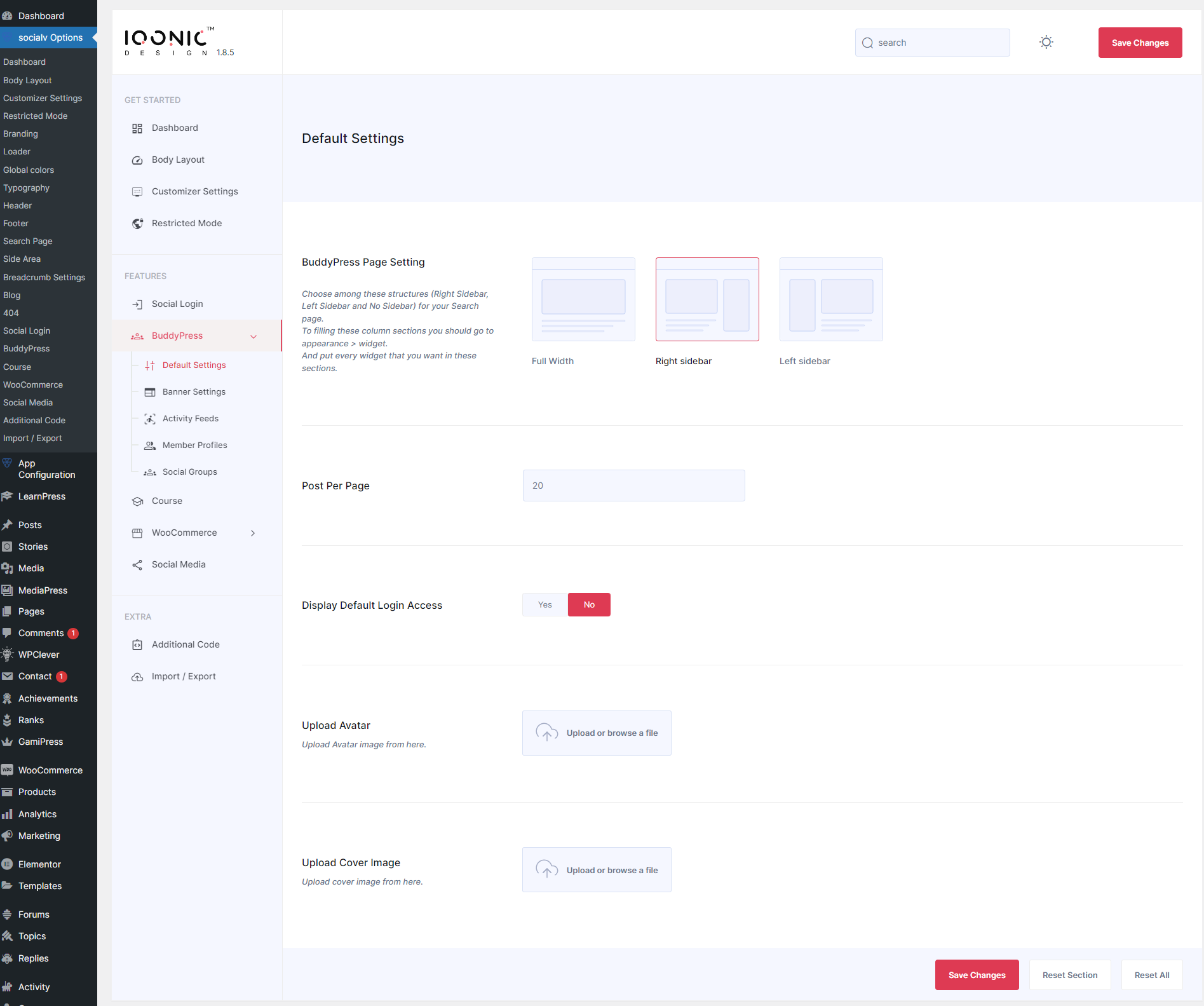This screenshot has width=1204, height=1006.
Task: Click the Upload Cover Image cloud icon
Action: coord(546,869)
